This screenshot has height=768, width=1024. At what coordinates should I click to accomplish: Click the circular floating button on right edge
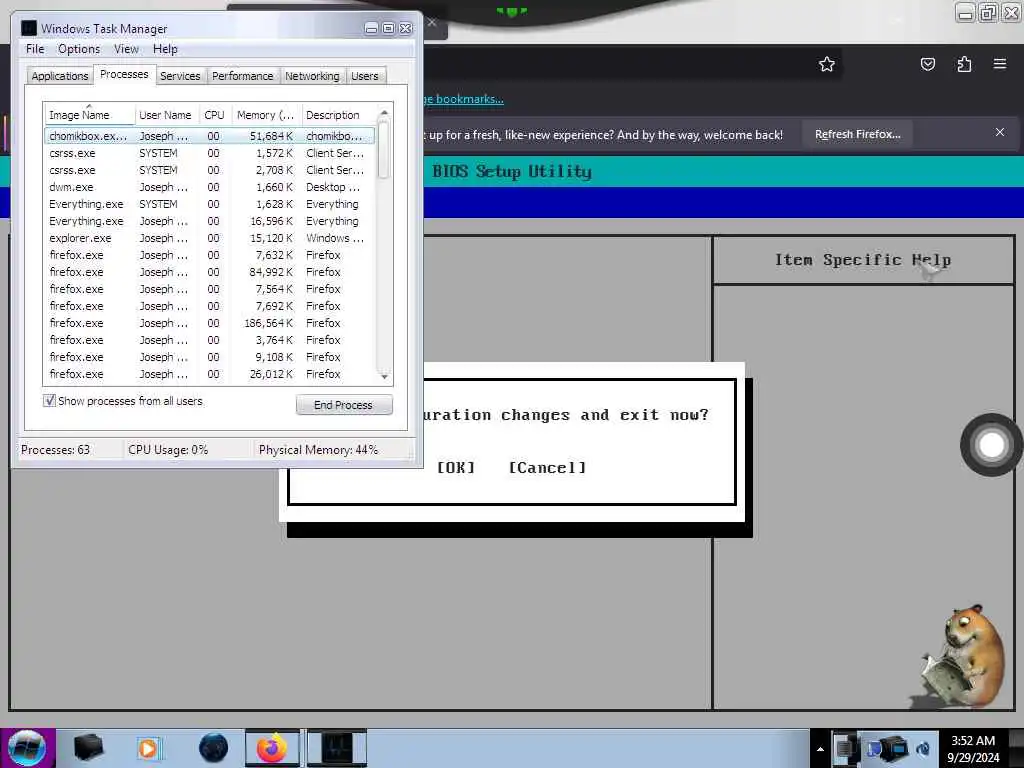(x=991, y=445)
